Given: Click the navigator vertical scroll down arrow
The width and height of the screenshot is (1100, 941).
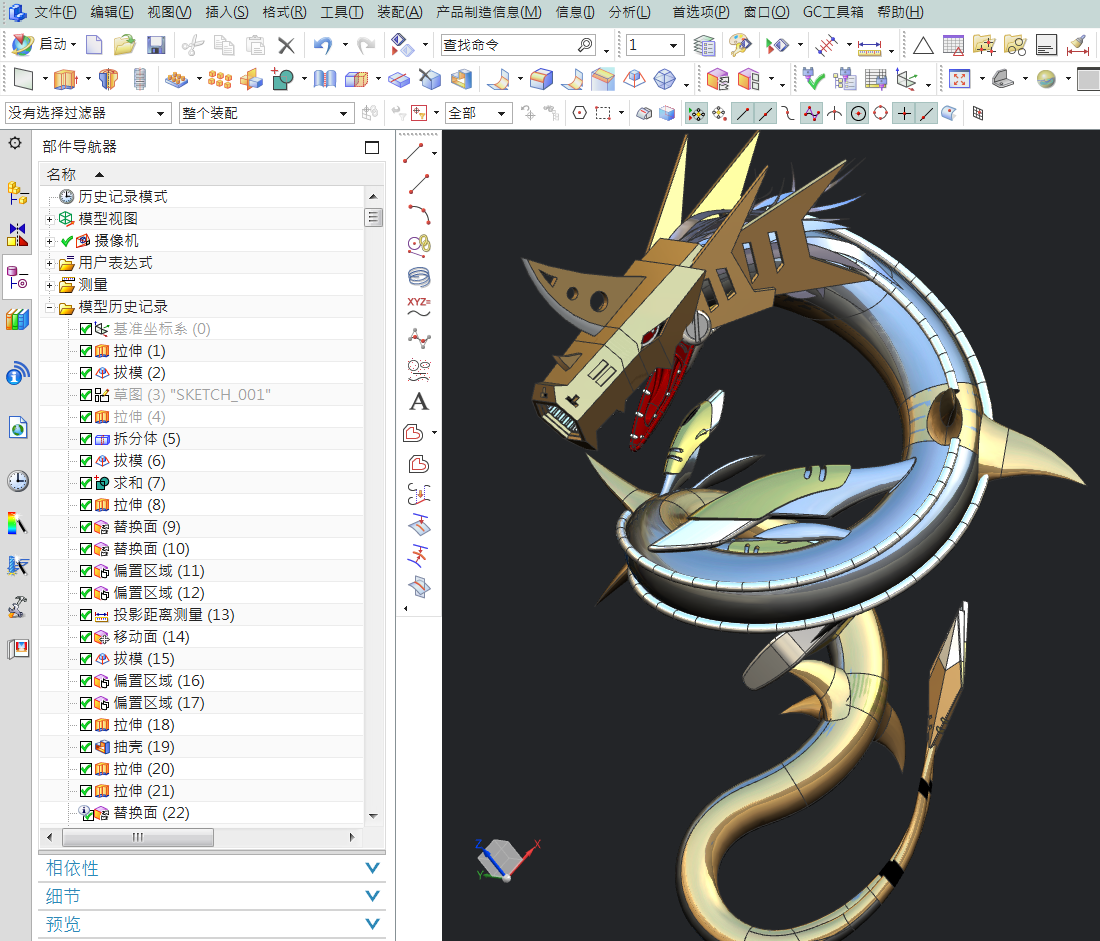Looking at the screenshot, I should pyautogui.click(x=373, y=815).
